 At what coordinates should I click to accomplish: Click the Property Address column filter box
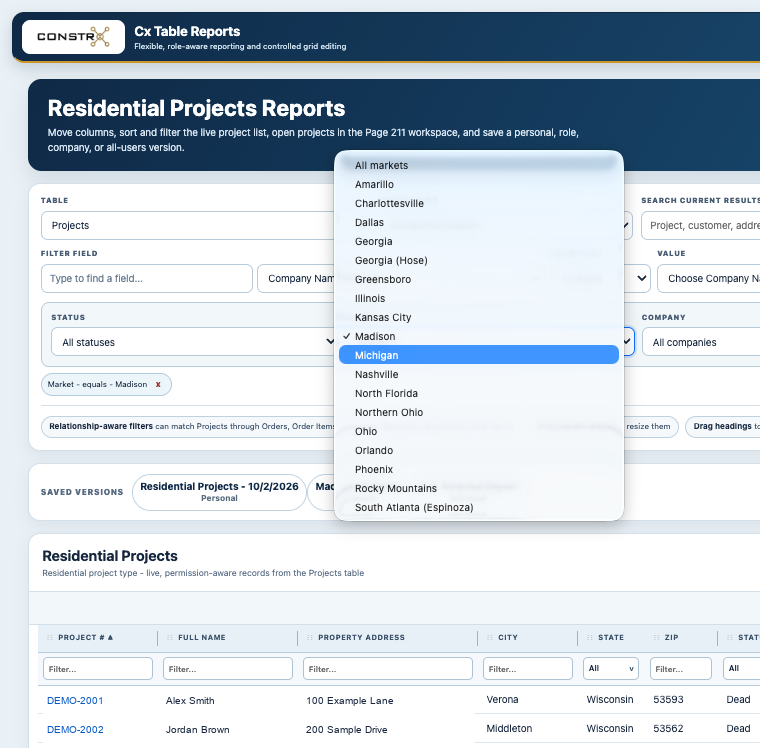(388, 668)
